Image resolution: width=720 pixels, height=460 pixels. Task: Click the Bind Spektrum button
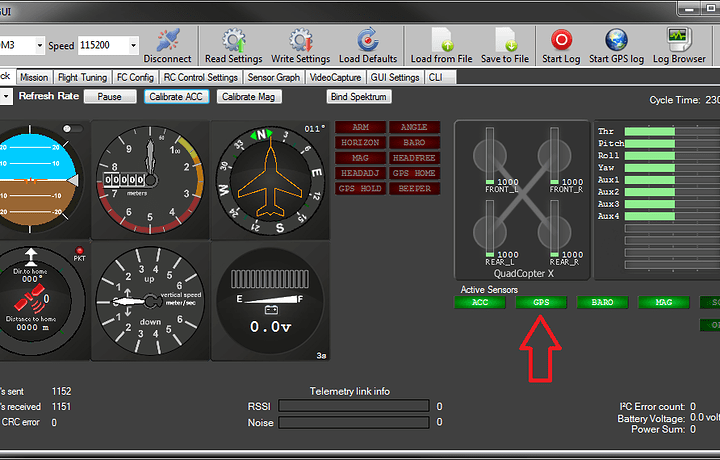[x=359, y=97]
